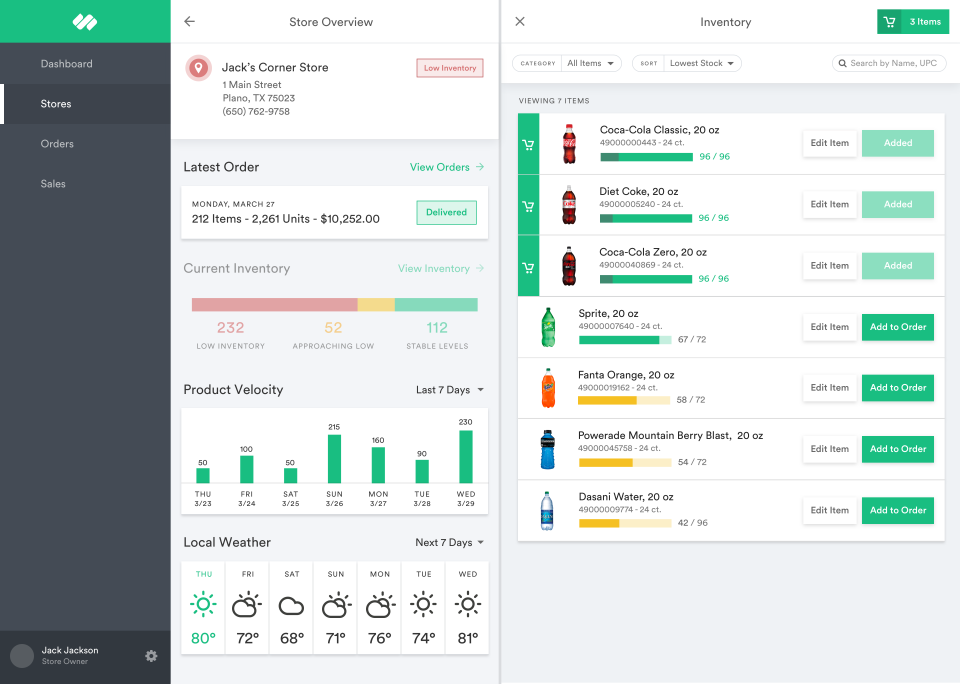Open the cart showing 3 Items

pos(911,21)
